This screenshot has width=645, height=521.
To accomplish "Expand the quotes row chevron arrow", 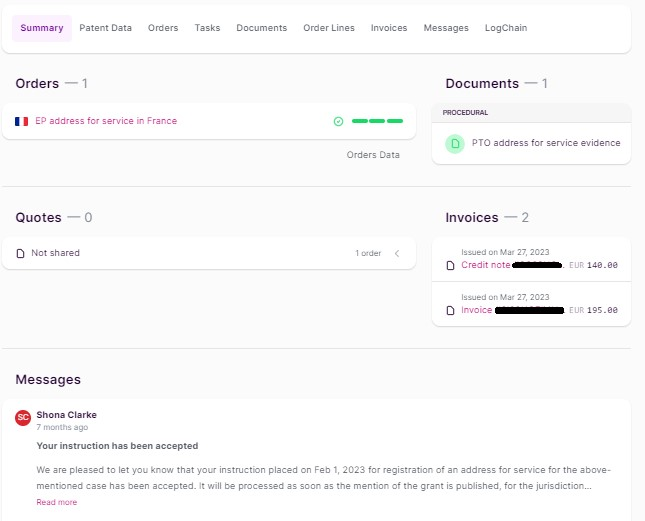I will pyautogui.click(x=396, y=253).
